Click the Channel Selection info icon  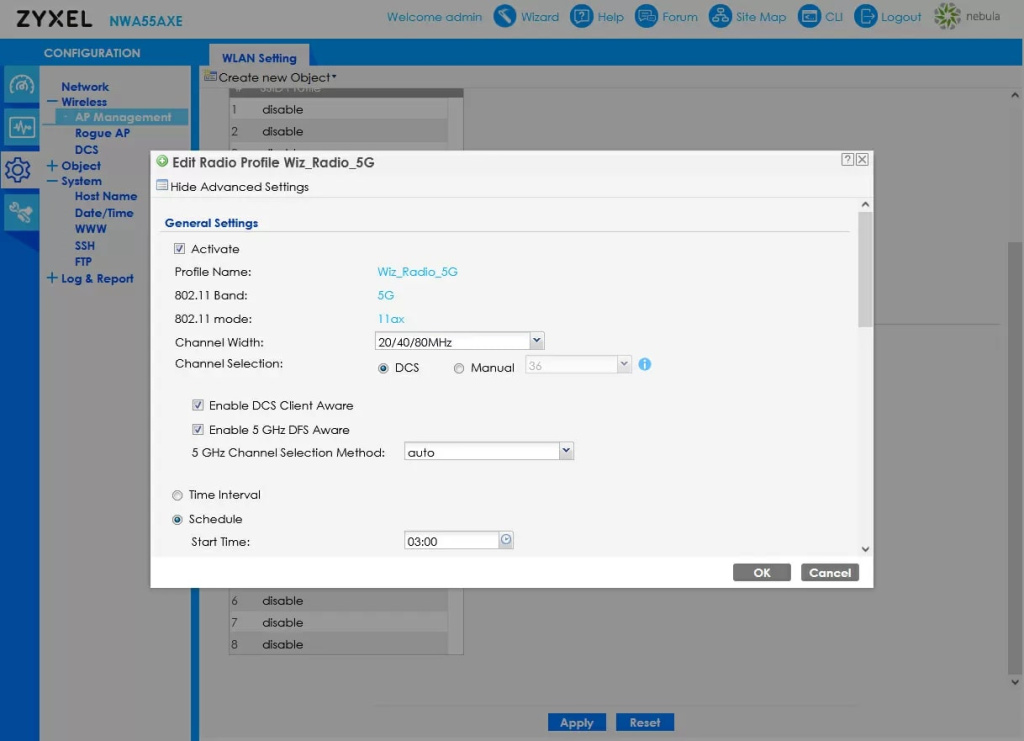pos(645,365)
